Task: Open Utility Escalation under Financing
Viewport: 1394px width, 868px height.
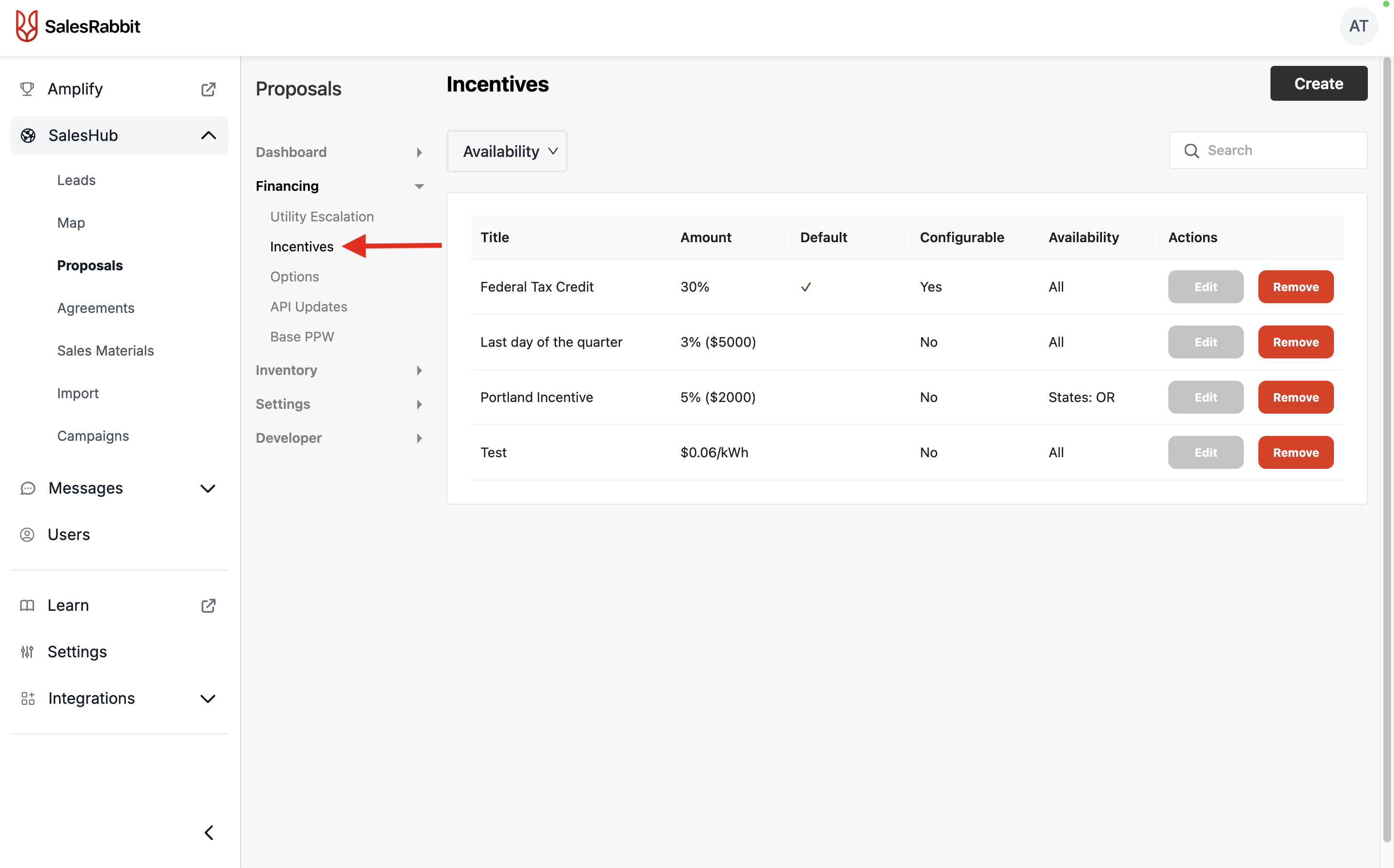Action: click(322, 217)
